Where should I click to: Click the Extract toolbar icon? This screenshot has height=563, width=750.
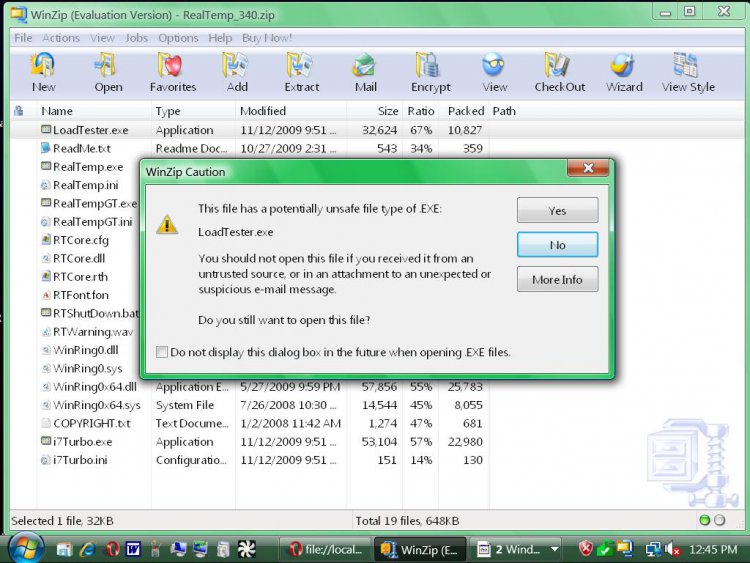[x=299, y=65]
